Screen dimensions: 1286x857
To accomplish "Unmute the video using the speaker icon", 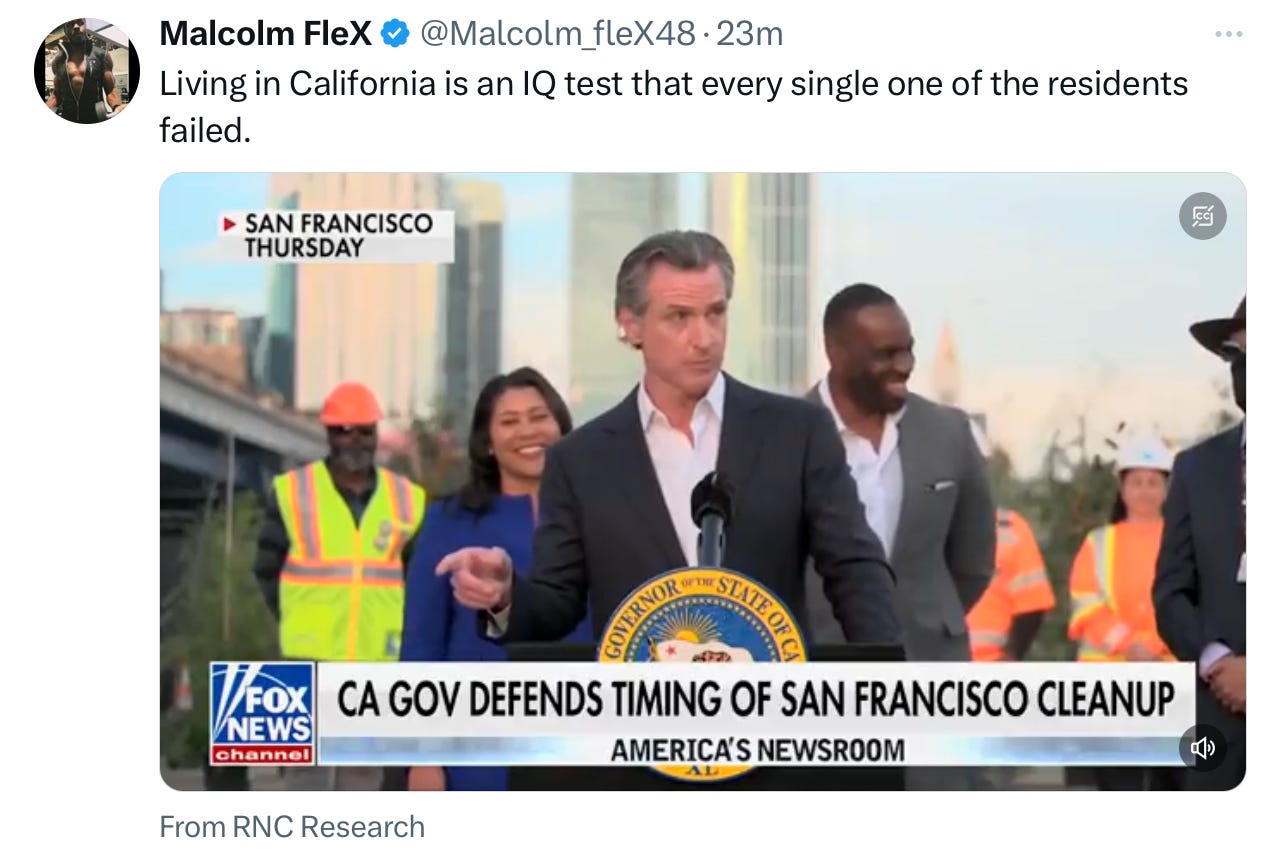I will [x=1202, y=747].
